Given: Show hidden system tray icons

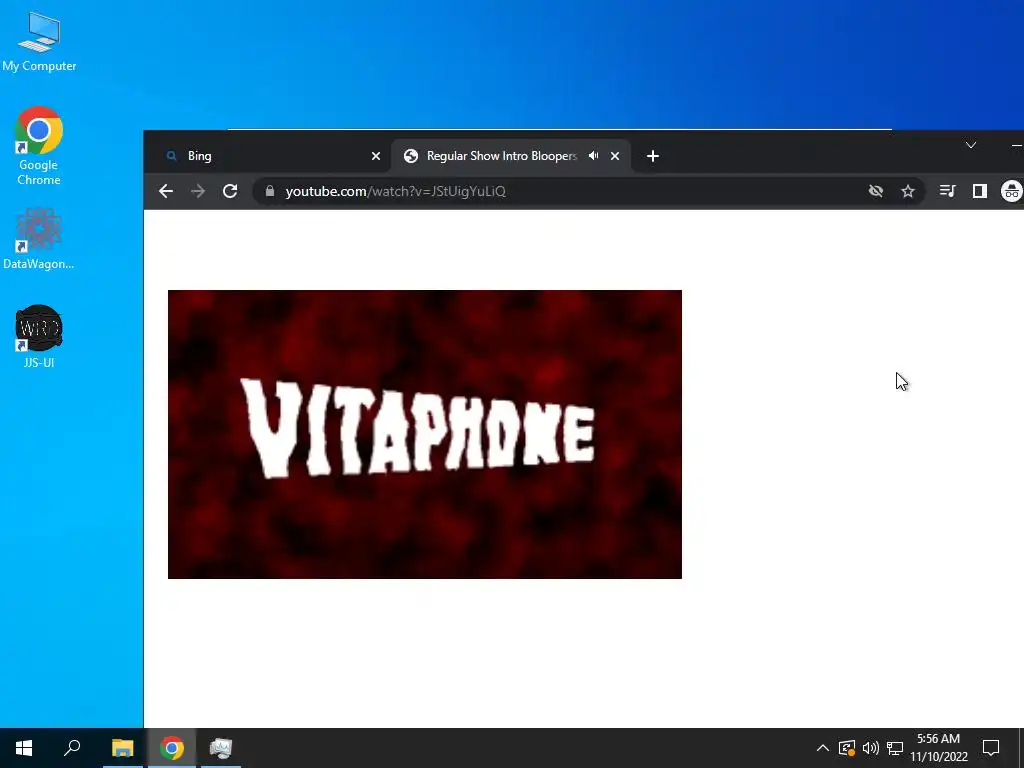Looking at the screenshot, I should [x=822, y=748].
